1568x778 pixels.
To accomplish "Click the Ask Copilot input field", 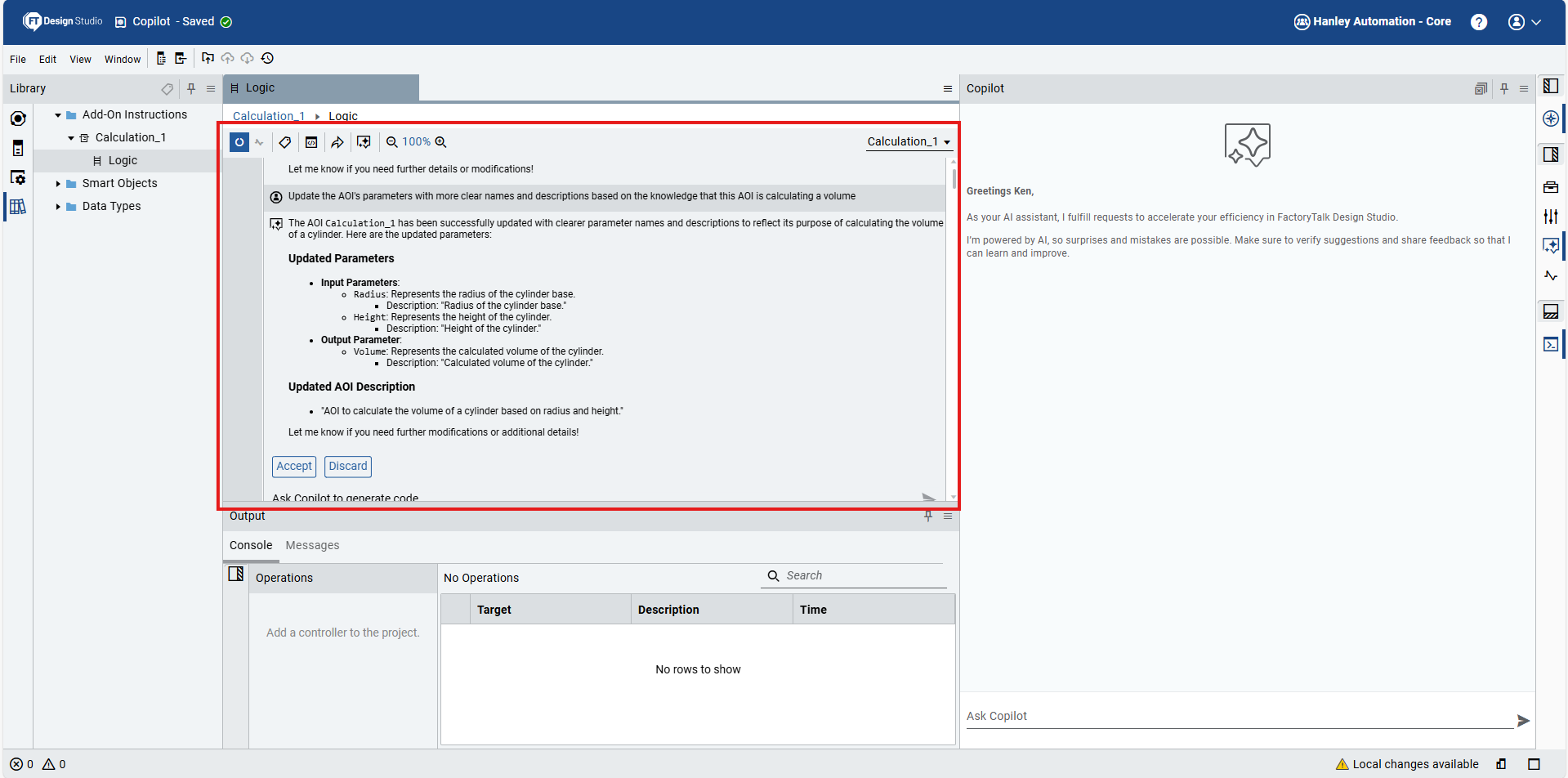I will [x=1240, y=717].
